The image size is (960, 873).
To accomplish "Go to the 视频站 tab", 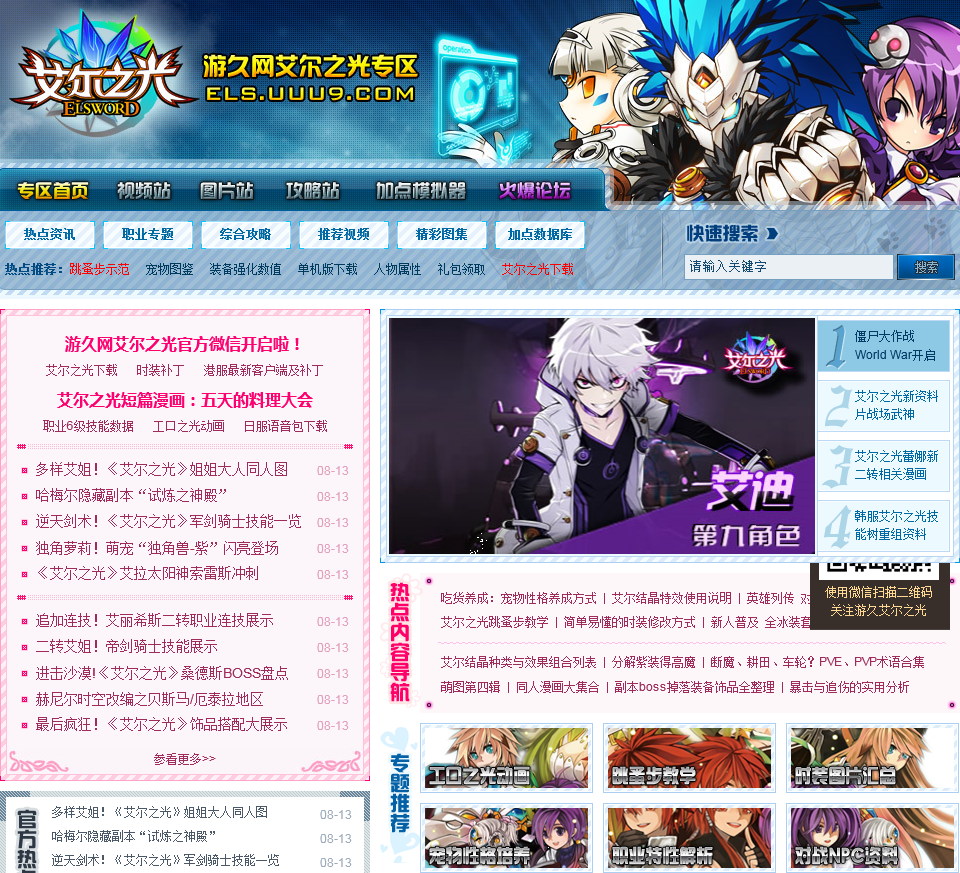I will click(x=144, y=190).
